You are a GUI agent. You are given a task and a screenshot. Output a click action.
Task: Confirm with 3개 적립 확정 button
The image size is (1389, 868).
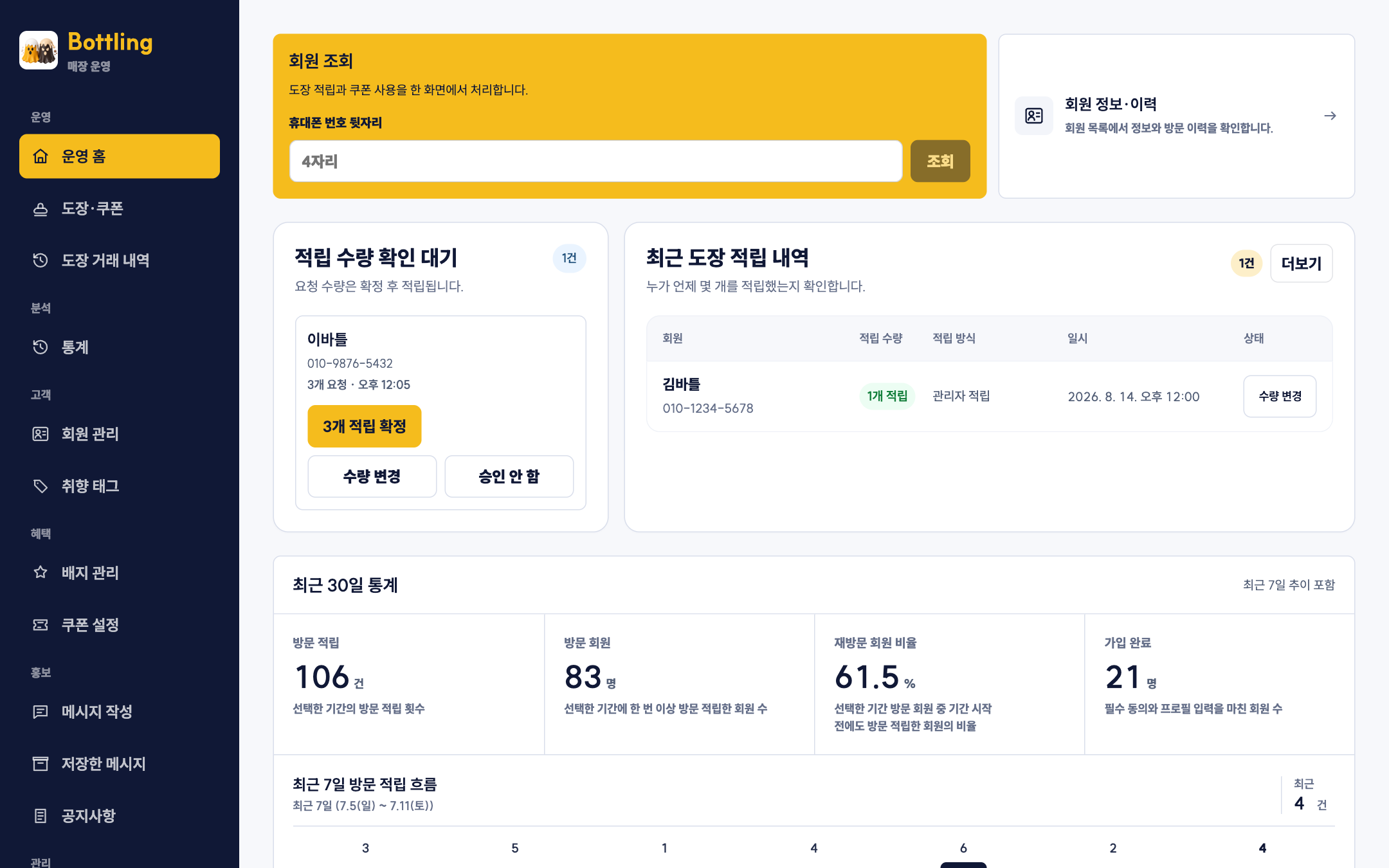point(365,426)
